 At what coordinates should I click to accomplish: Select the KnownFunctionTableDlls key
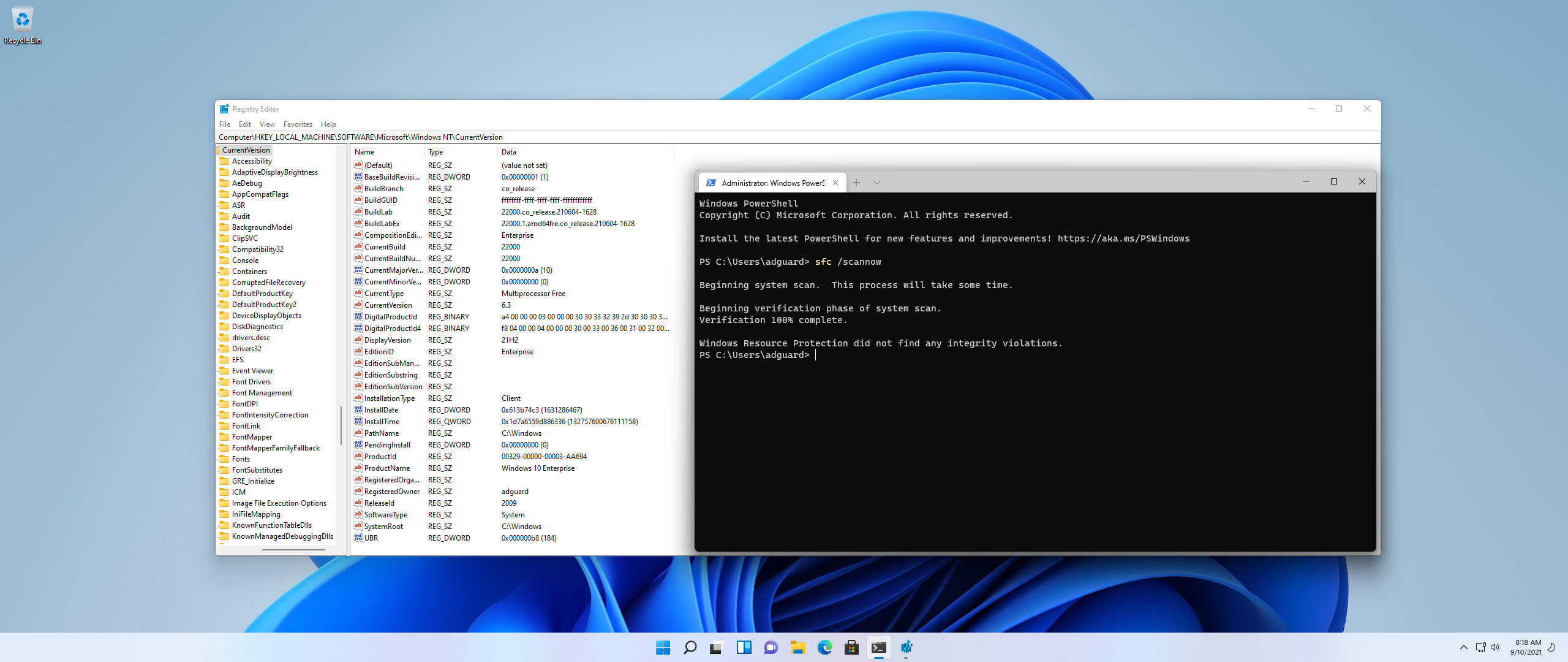[271, 525]
